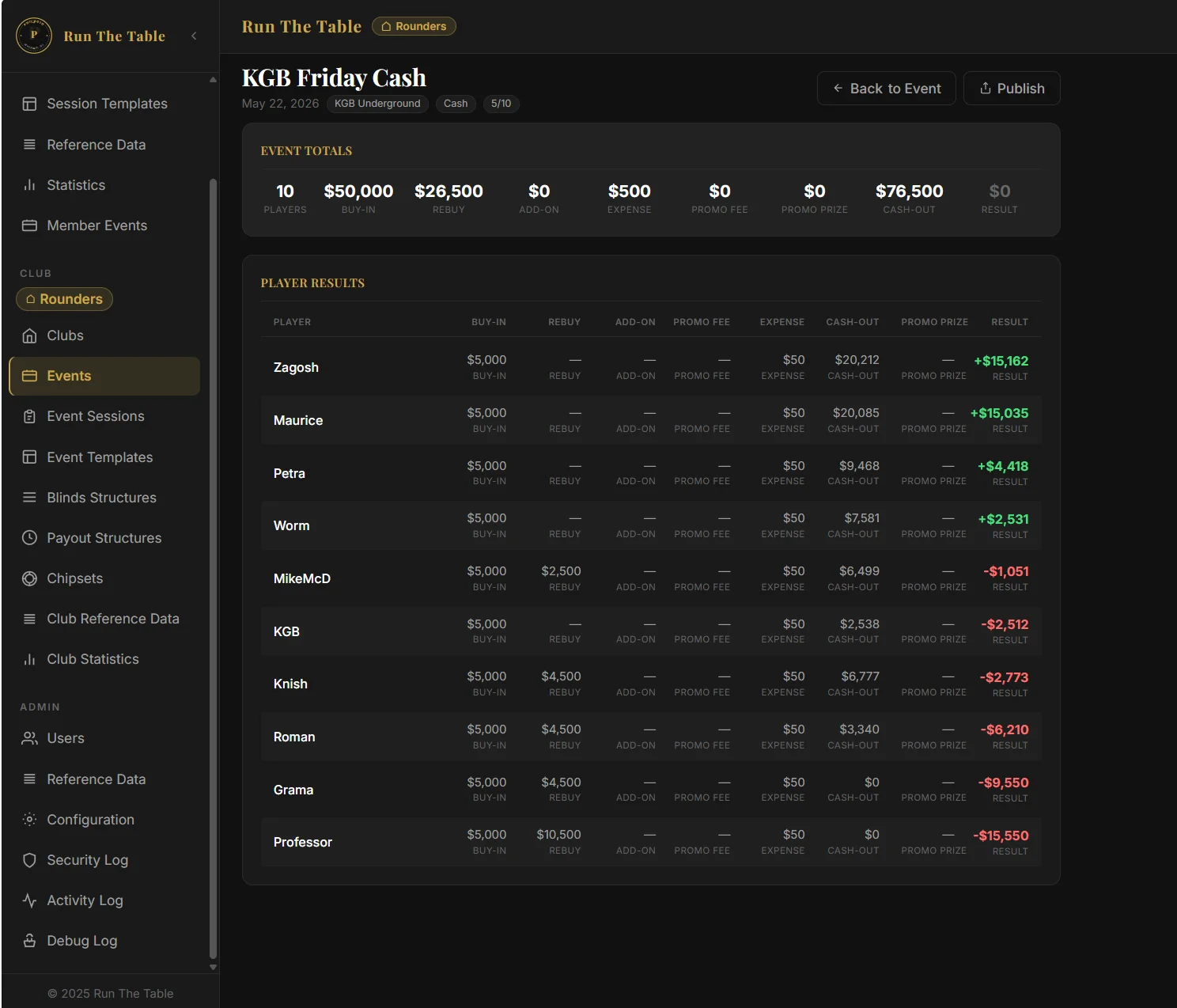Open Event Sessions menu item
1177x1008 pixels.
[104, 416]
